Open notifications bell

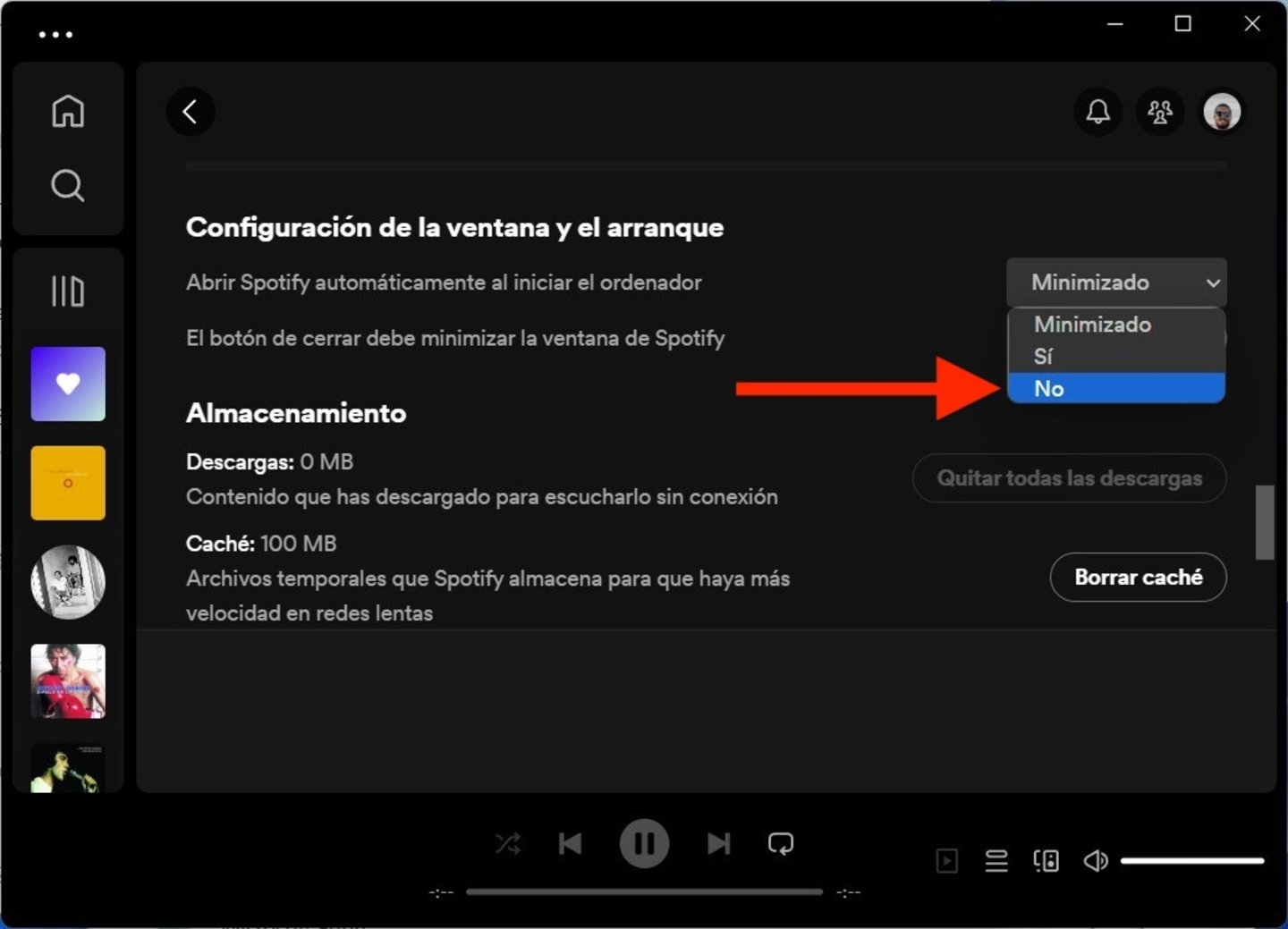1097,112
